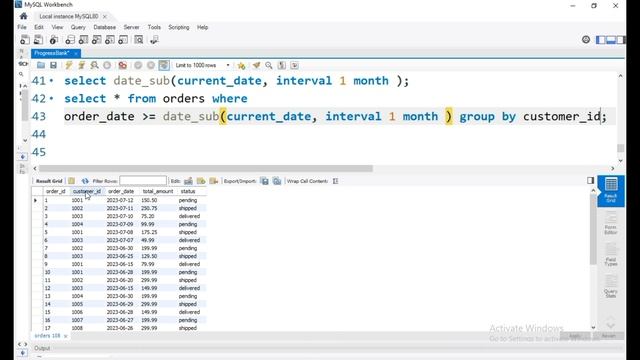
Task: Save the script with the floppy icon
Action: (53, 65)
